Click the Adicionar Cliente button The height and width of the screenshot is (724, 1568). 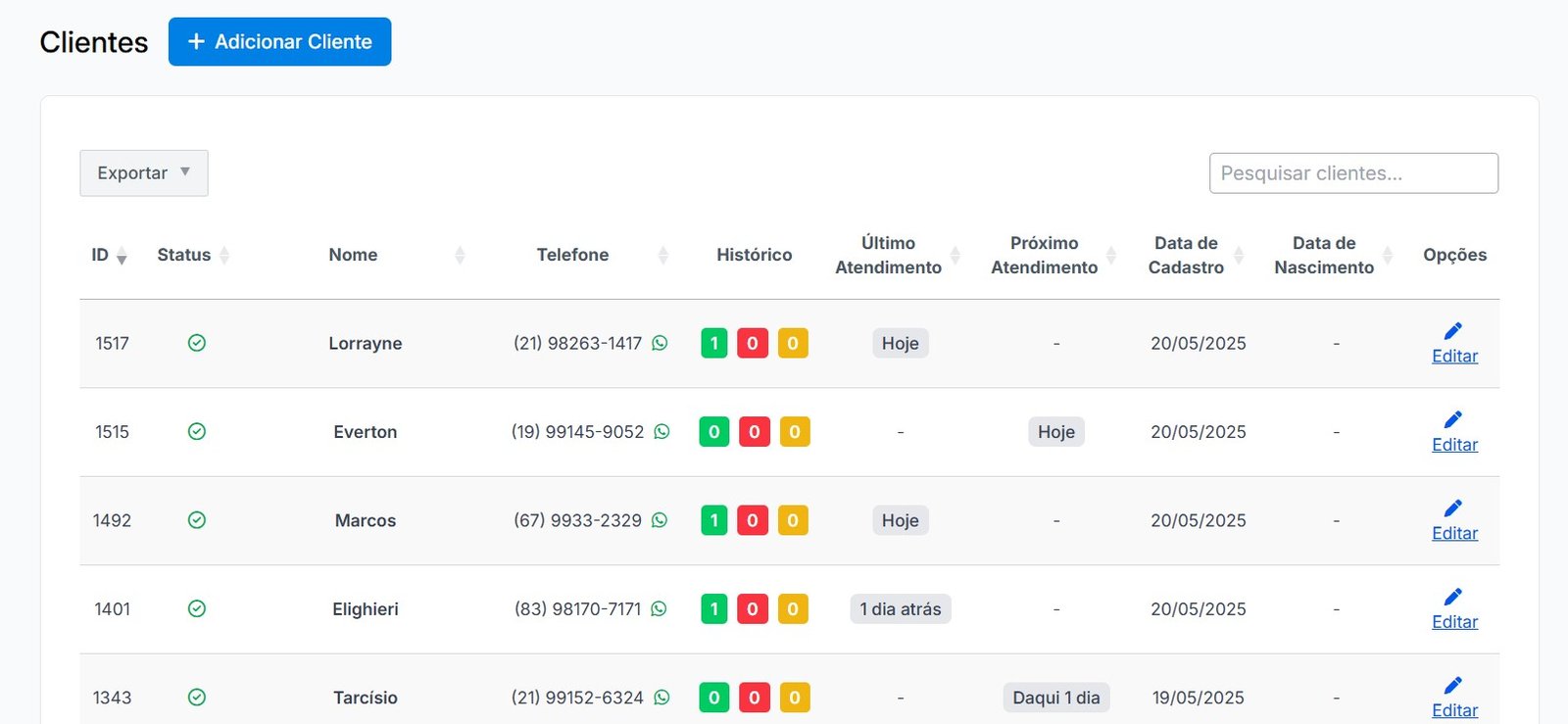pyautogui.click(x=279, y=42)
